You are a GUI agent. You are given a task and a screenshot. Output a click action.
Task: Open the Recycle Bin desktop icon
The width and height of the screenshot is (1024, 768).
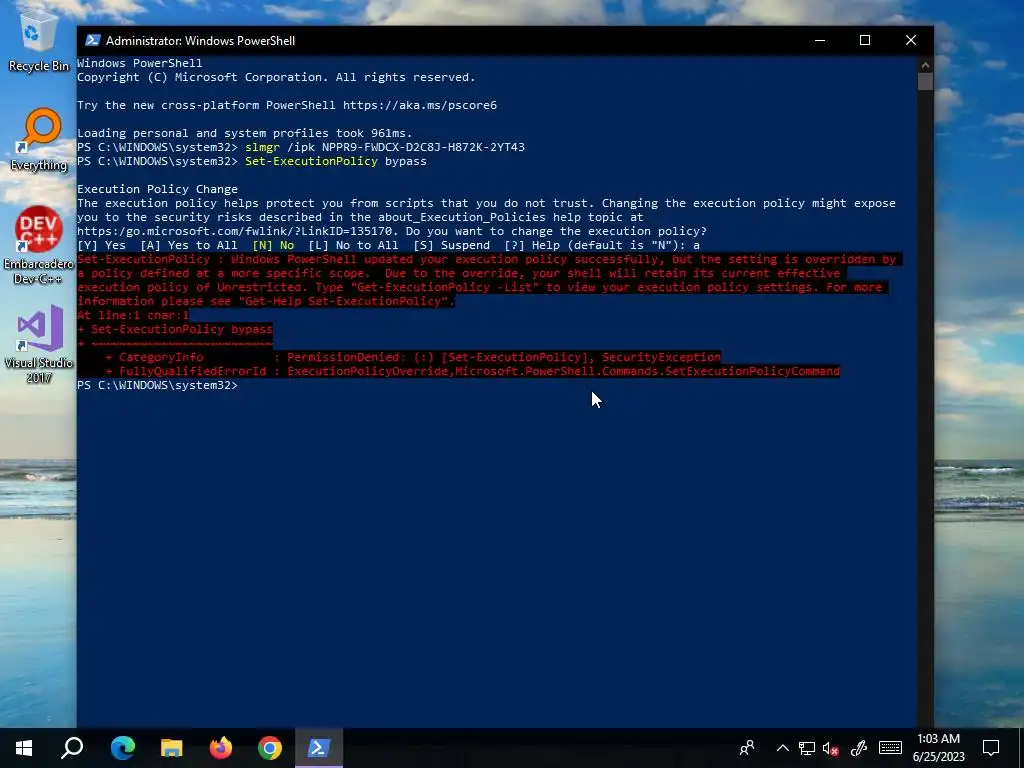38,40
